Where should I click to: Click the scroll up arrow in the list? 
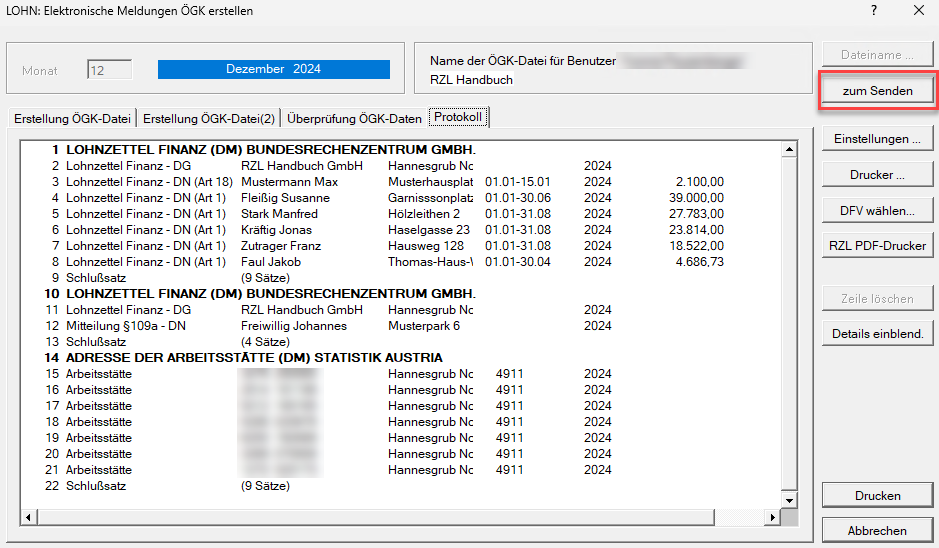pos(789,150)
